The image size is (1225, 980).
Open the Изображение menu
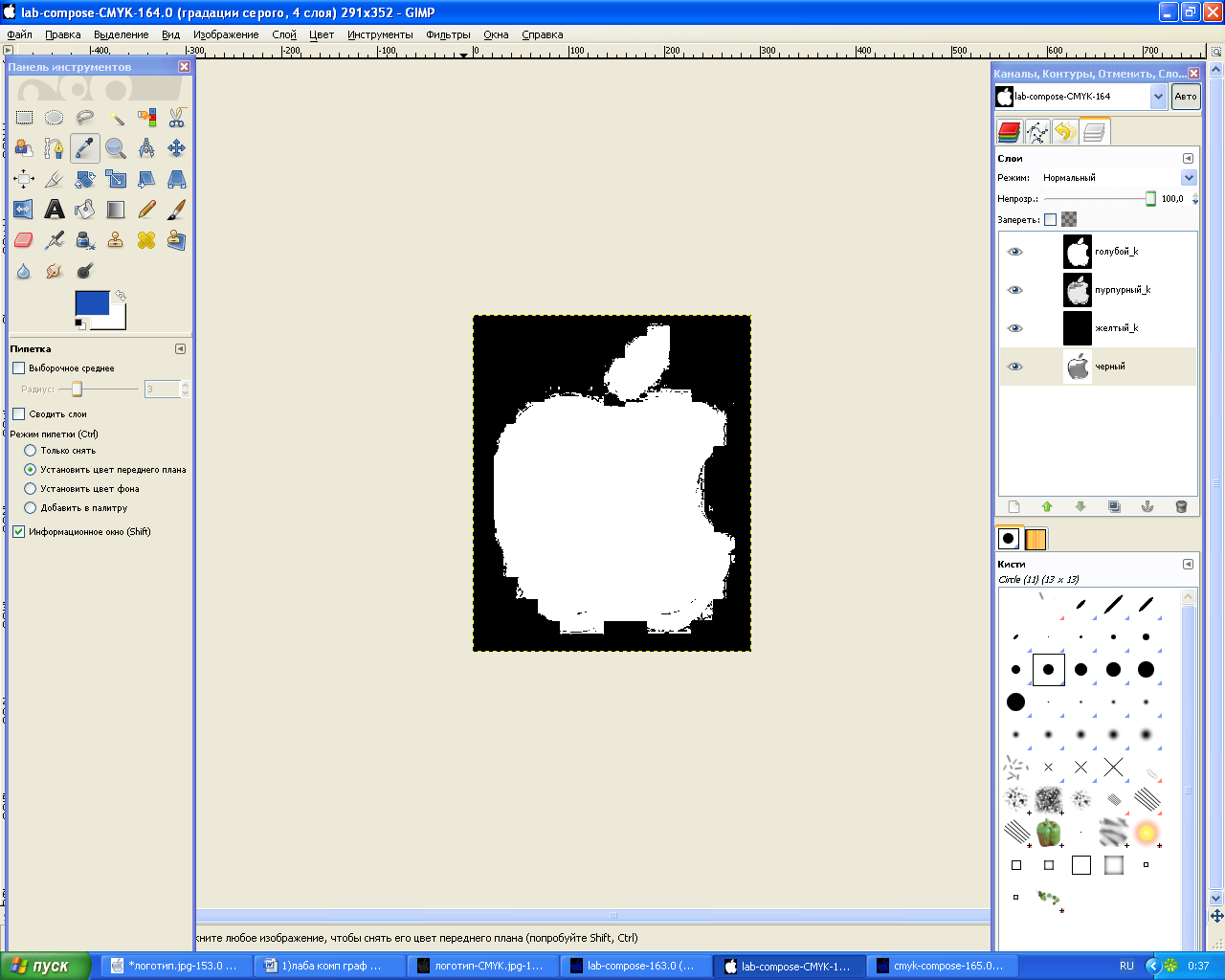pyautogui.click(x=226, y=34)
